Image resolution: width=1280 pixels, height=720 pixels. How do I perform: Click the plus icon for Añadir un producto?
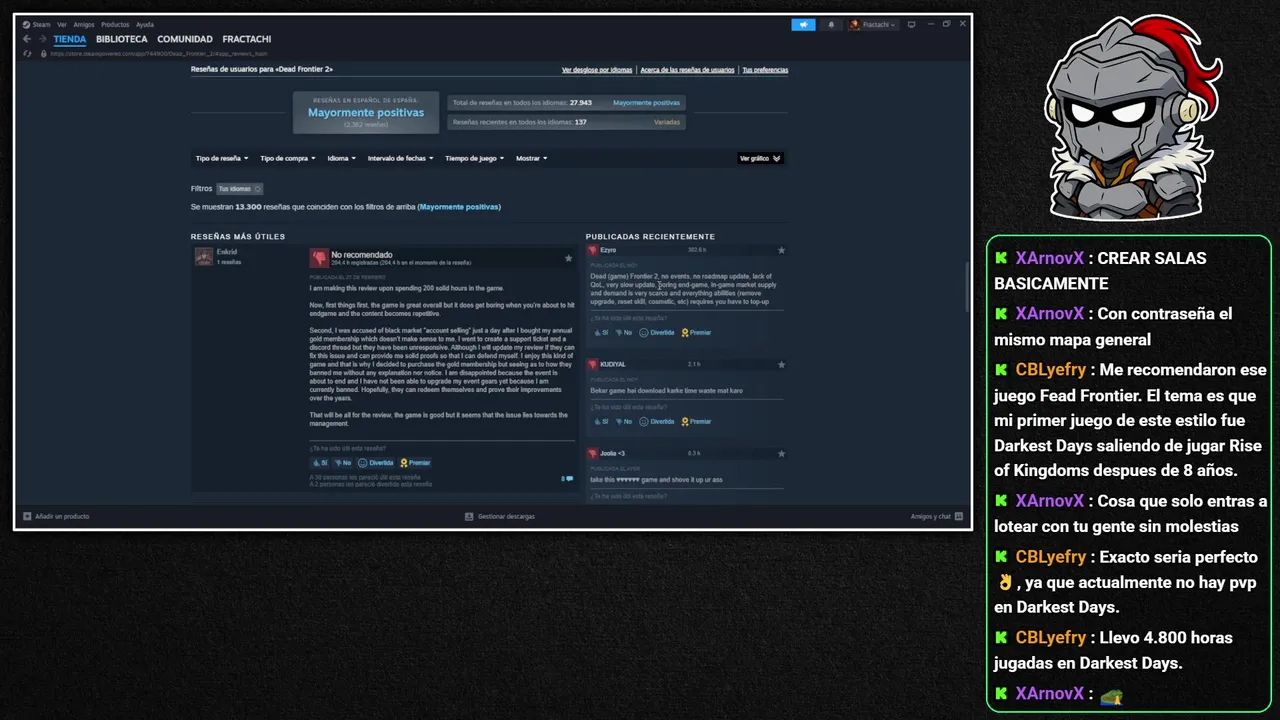point(27,516)
